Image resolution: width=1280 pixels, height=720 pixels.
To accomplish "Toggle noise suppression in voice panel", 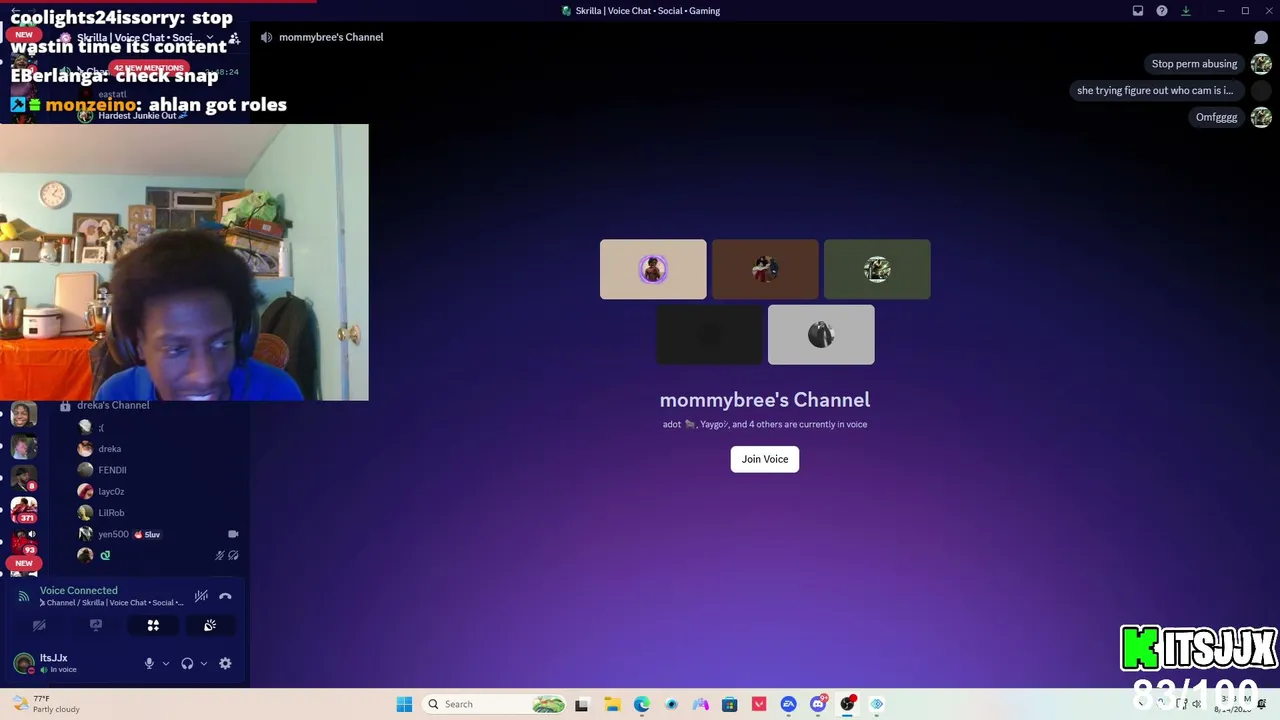I will tap(201, 596).
